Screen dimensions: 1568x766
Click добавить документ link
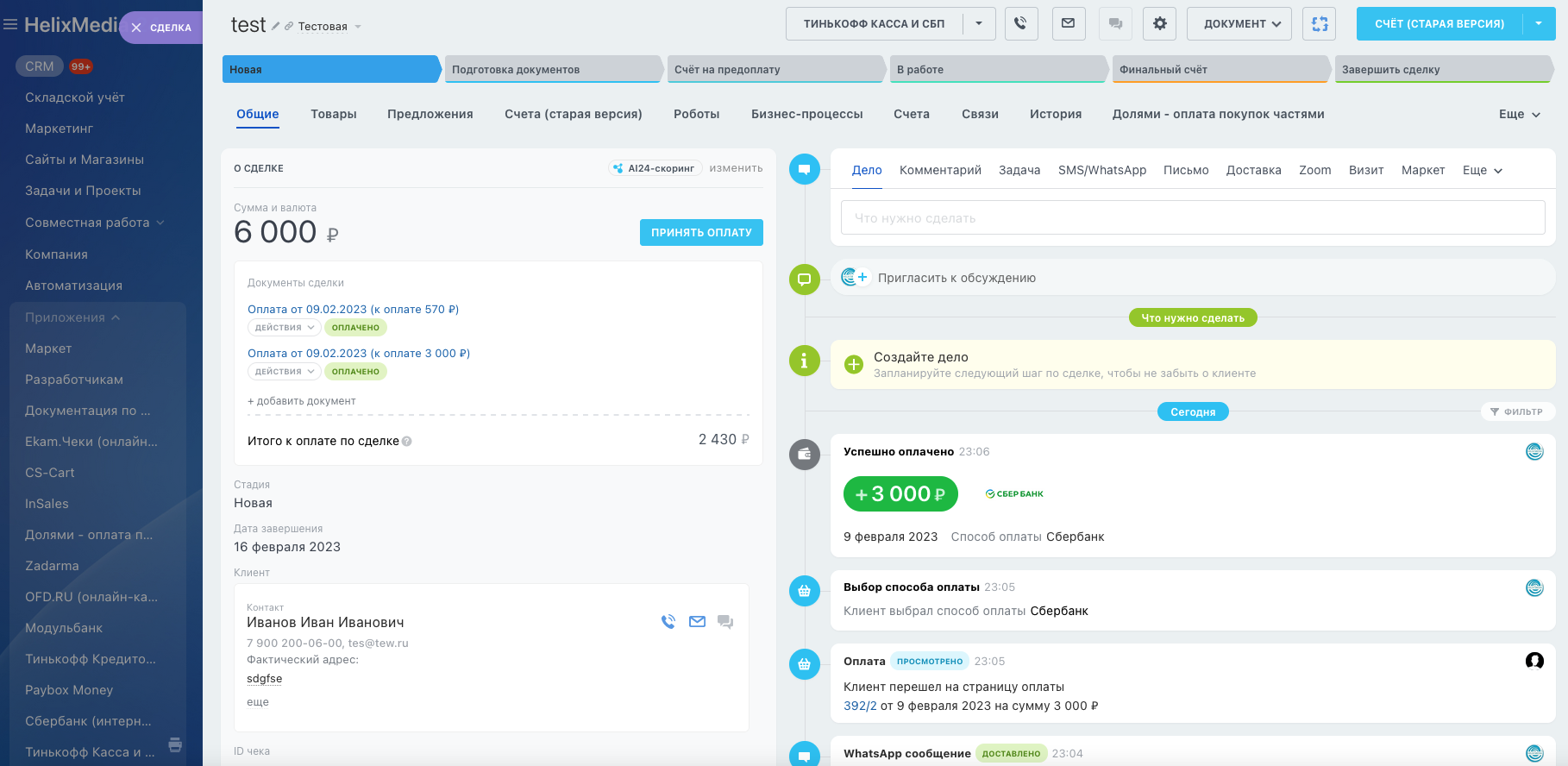(x=302, y=401)
